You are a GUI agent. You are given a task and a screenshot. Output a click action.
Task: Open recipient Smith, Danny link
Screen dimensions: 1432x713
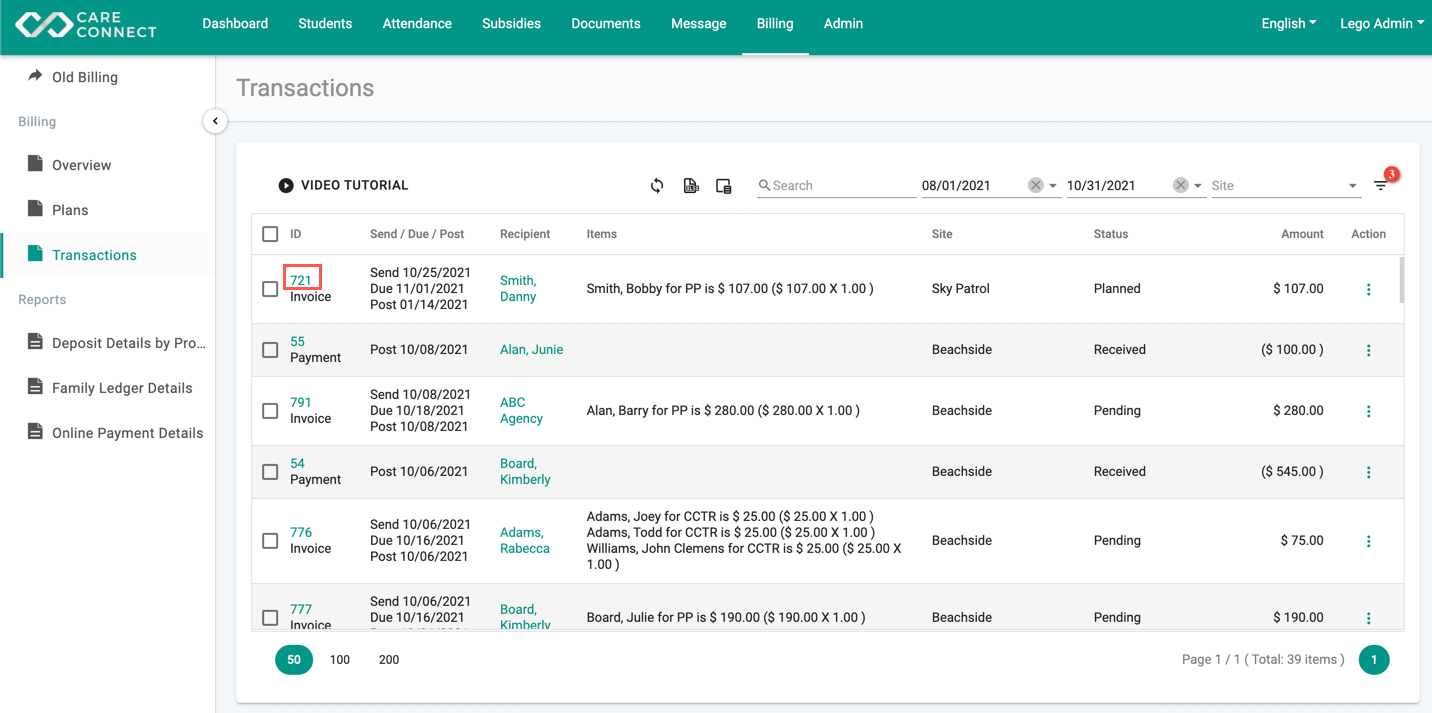tap(518, 288)
